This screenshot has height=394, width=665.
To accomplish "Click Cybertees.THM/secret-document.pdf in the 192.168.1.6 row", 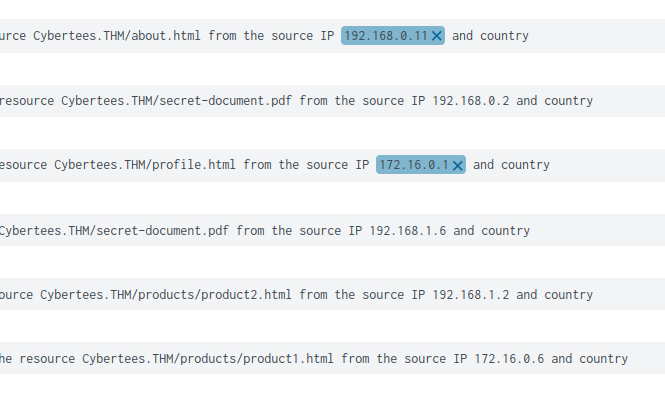I will [114, 231].
